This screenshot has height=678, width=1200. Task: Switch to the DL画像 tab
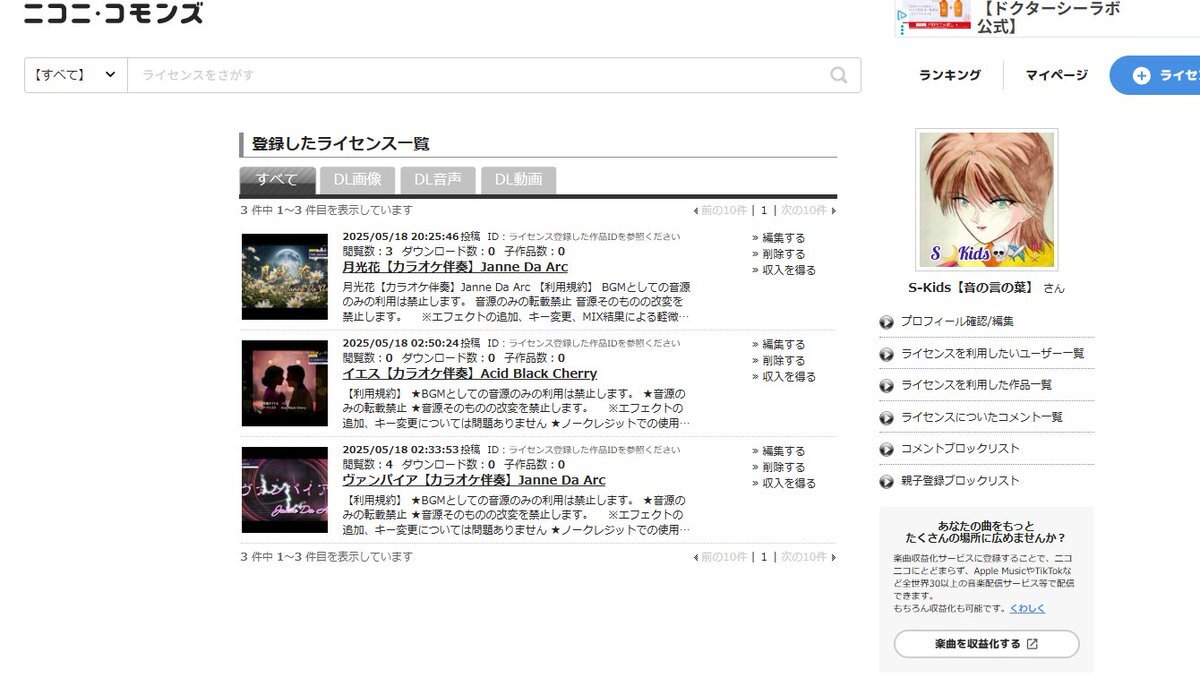(358, 180)
